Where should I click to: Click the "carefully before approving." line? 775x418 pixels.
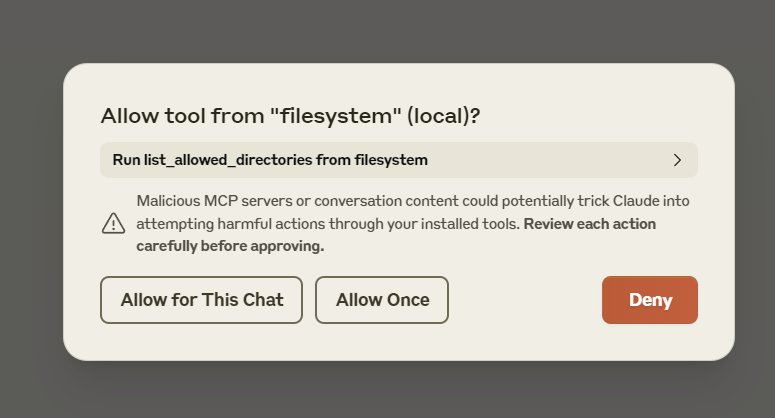[x=230, y=246]
